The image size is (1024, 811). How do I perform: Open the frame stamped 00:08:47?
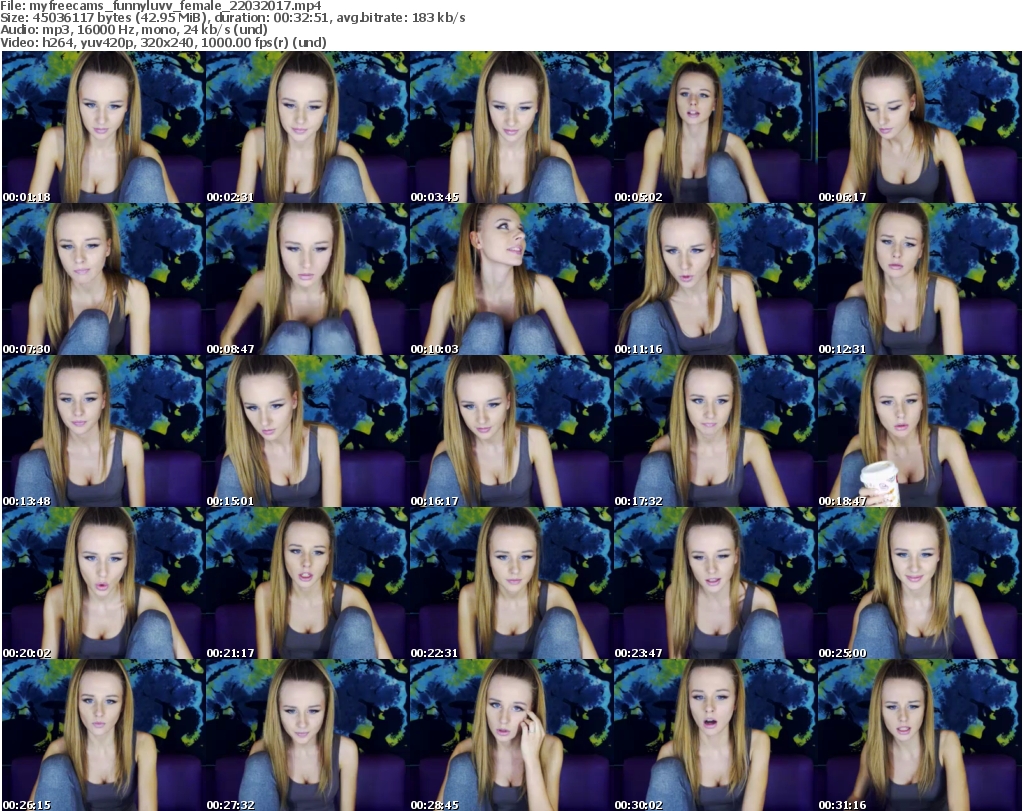point(307,279)
